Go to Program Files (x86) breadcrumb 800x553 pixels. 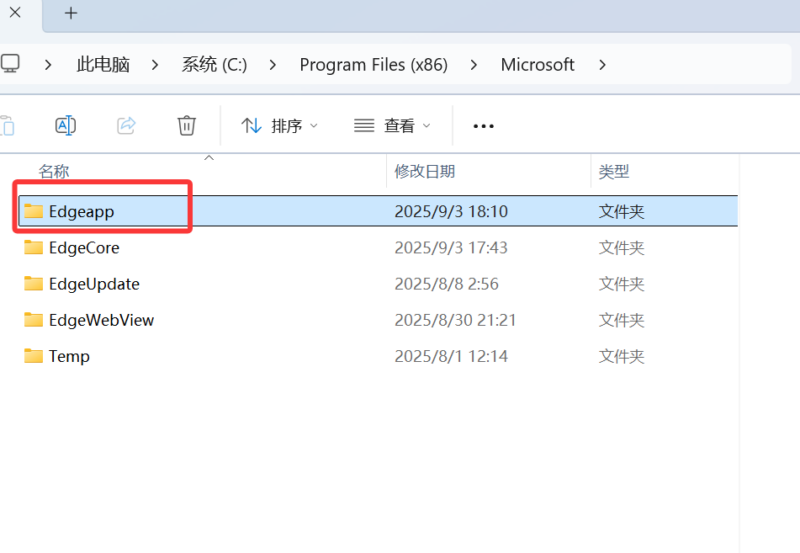coord(373,65)
